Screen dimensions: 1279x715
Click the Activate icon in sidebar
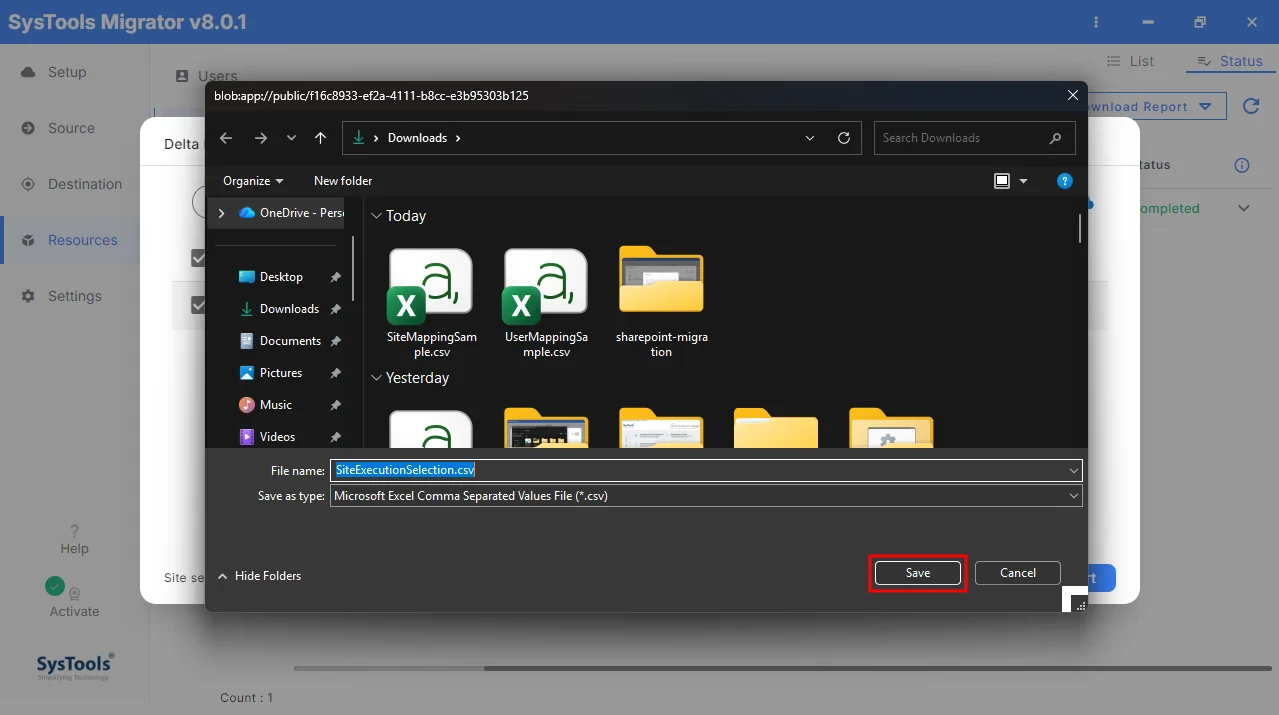click(74, 593)
